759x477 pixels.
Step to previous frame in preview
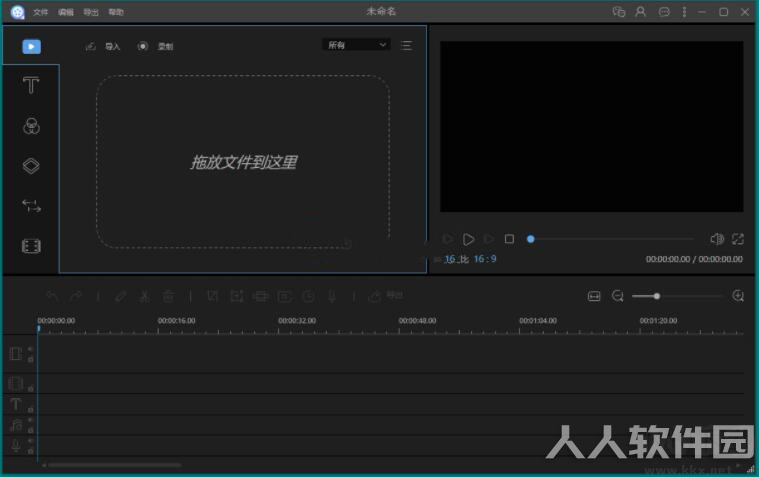pyautogui.click(x=448, y=239)
